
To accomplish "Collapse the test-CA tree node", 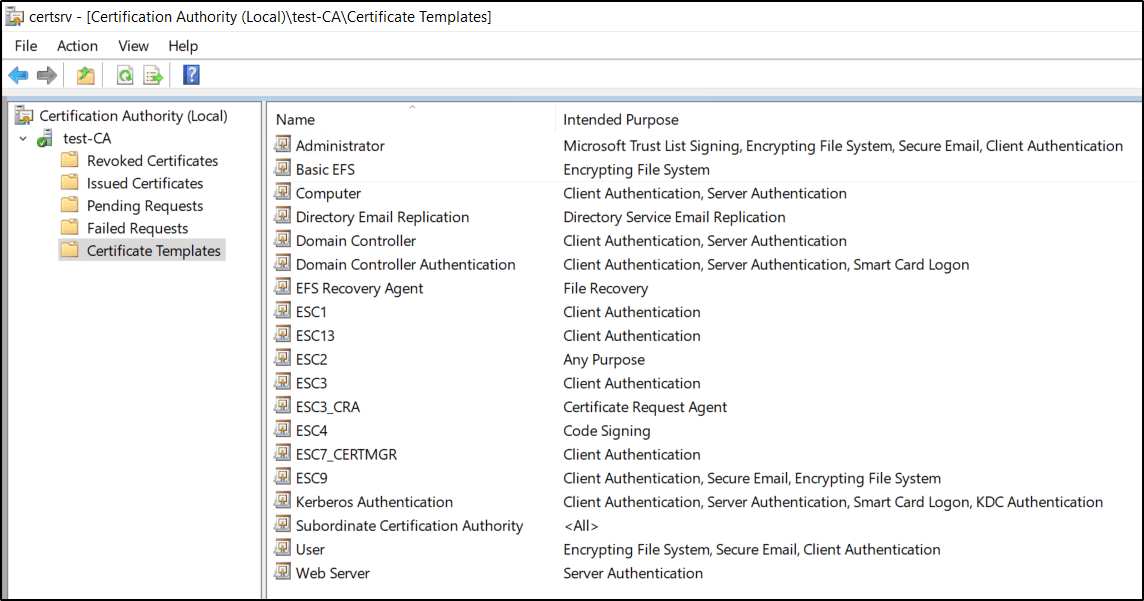I will pyautogui.click(x=23, y=138).
